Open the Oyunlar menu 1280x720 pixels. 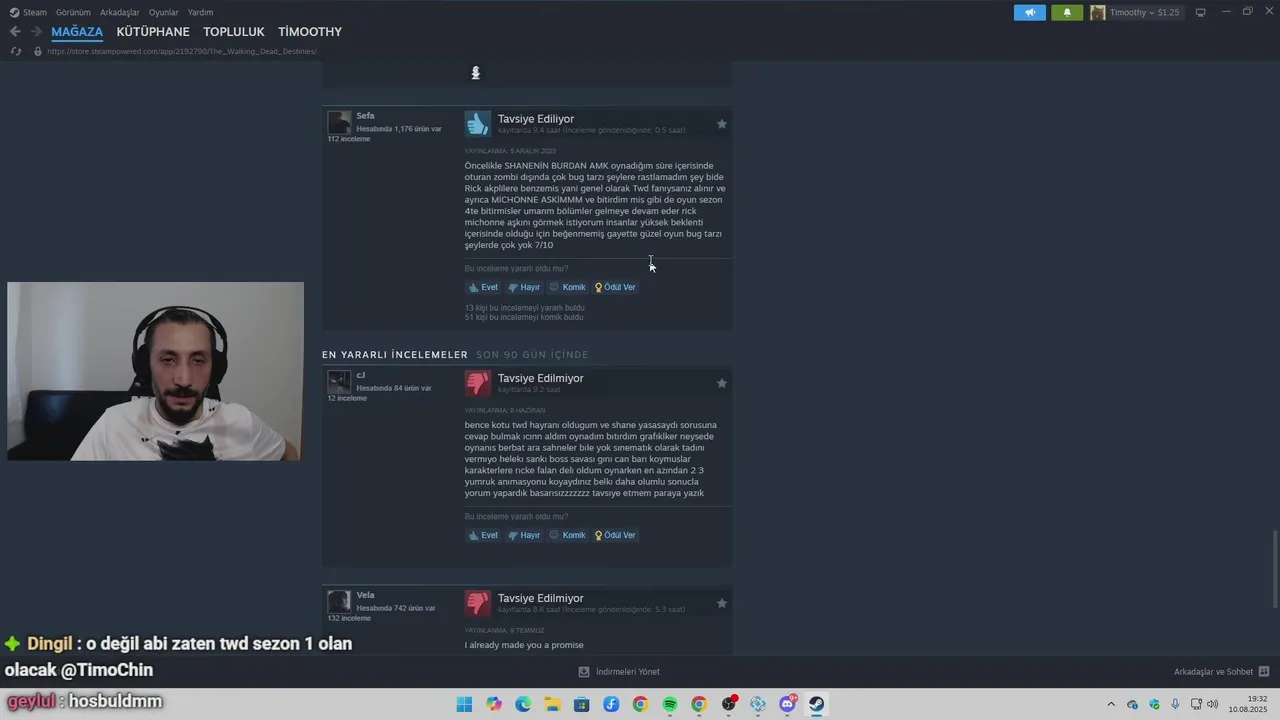coord(164,12)
